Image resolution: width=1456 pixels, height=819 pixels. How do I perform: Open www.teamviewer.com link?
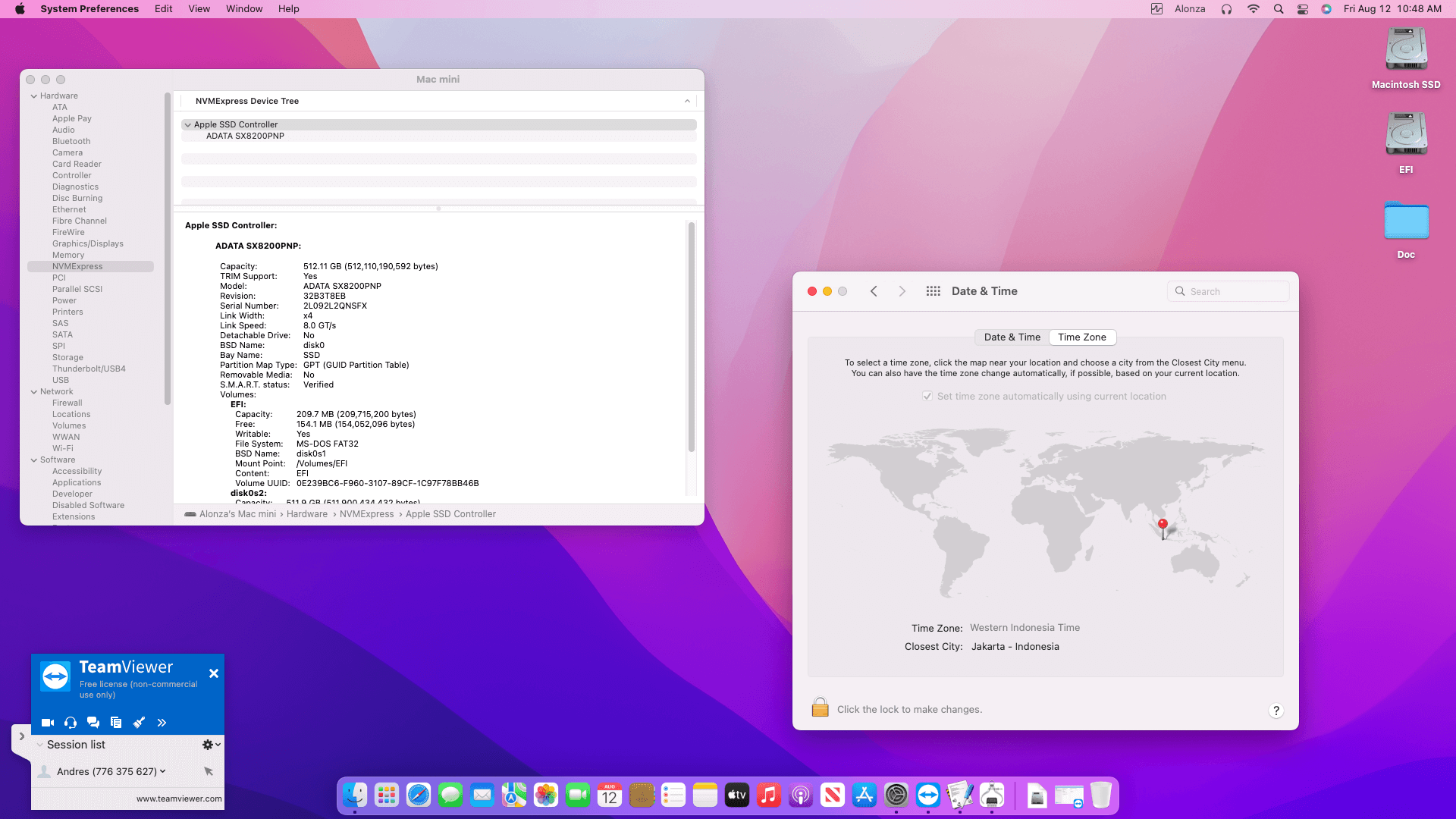tap(179, 799)
